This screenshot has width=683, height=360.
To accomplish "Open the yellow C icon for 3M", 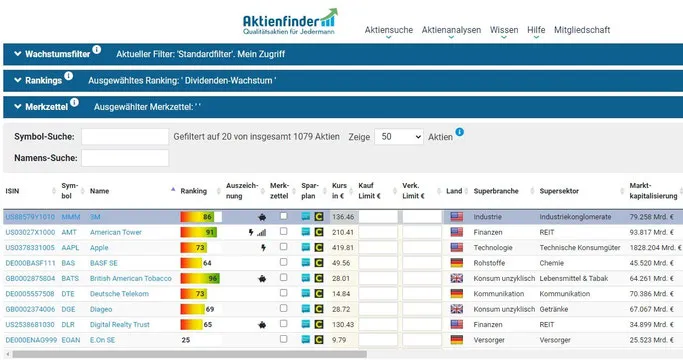I will (x=319, y=217).
